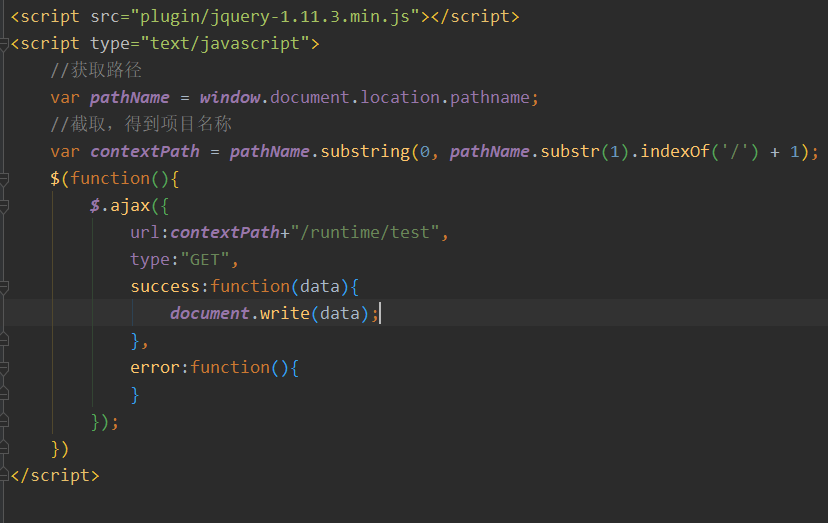This screenshot has width=828, height=523.
Task: Click the success property key
Action: [x=165, y=286]
